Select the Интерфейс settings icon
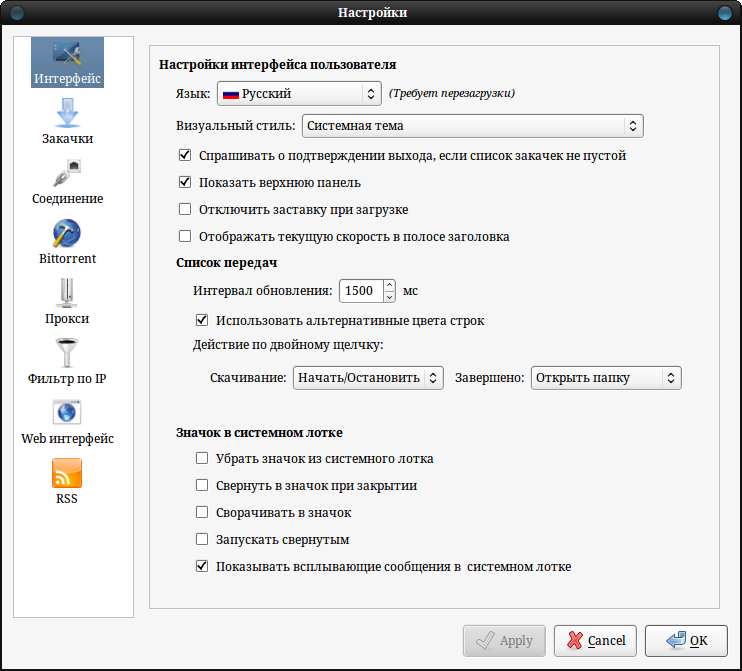This screenshot has height=671, width=742. pyautogui.click(x=67, y=53)
